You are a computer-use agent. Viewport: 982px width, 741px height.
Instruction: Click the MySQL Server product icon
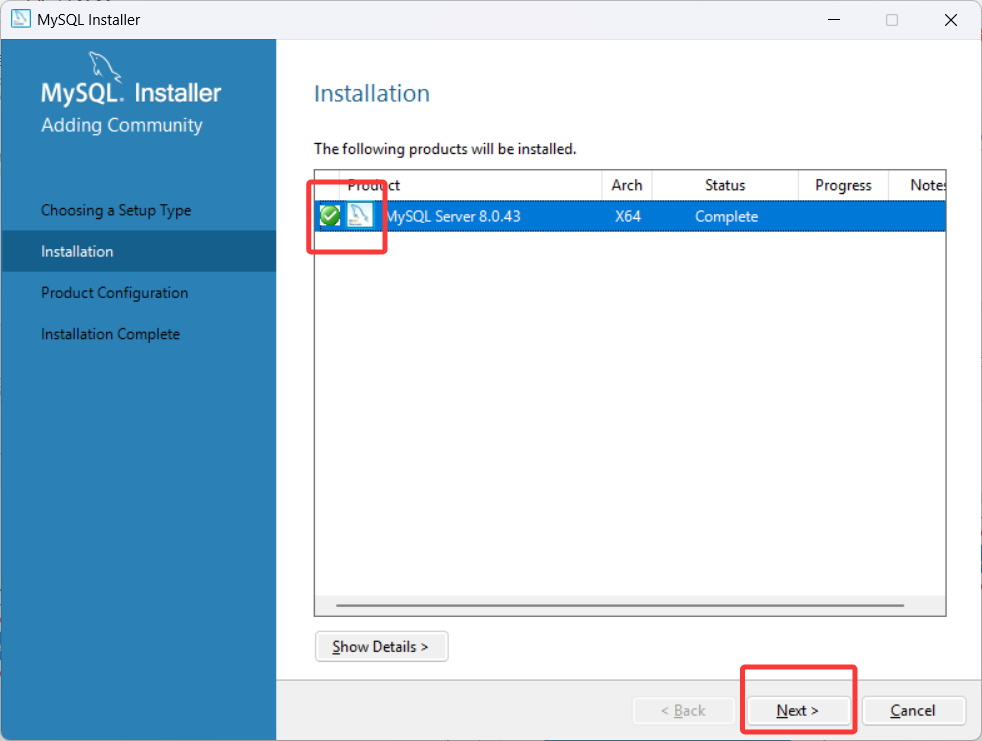click(x=359, y=215)
